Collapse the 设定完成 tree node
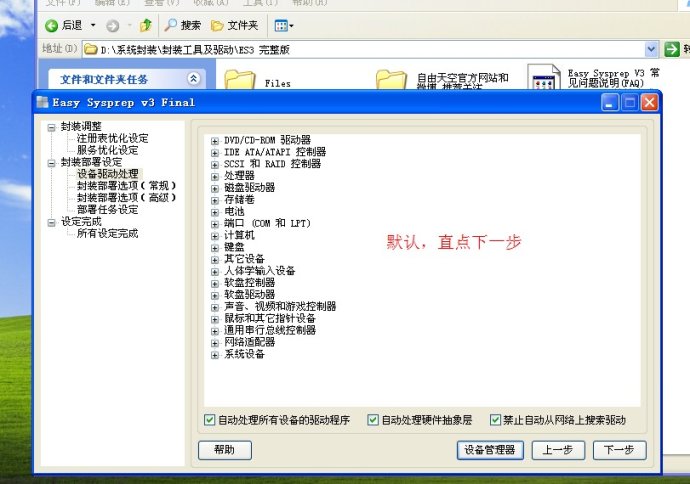 click(x=51, y=222)
